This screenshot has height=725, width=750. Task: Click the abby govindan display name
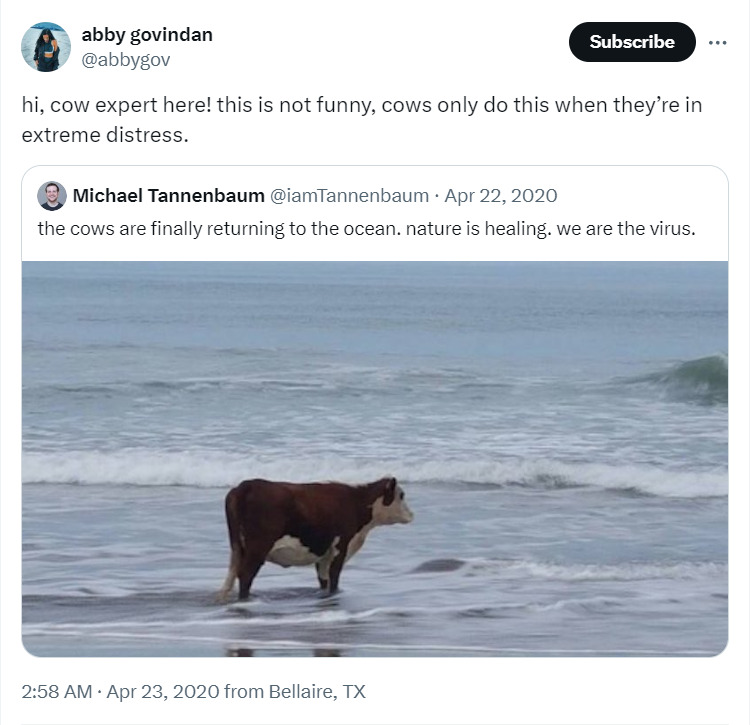click(147, 34)
